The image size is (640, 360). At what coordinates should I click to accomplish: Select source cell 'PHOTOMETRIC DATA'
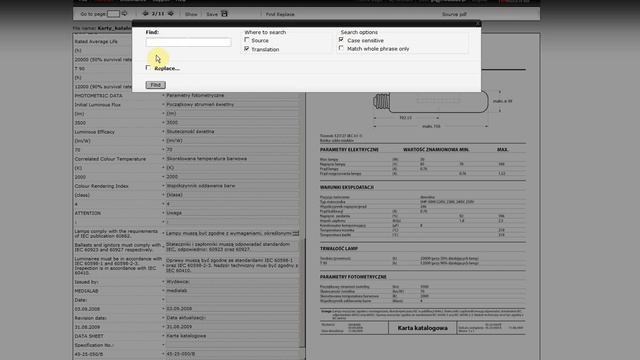[x=98, y=96]
